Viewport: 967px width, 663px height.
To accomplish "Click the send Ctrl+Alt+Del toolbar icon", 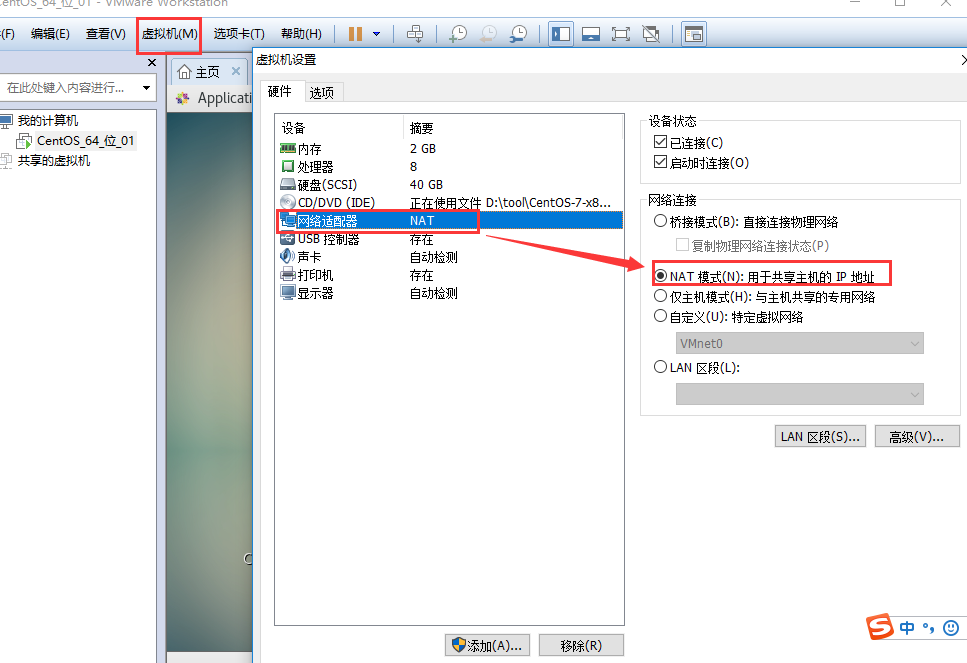I will pos(415,34).
